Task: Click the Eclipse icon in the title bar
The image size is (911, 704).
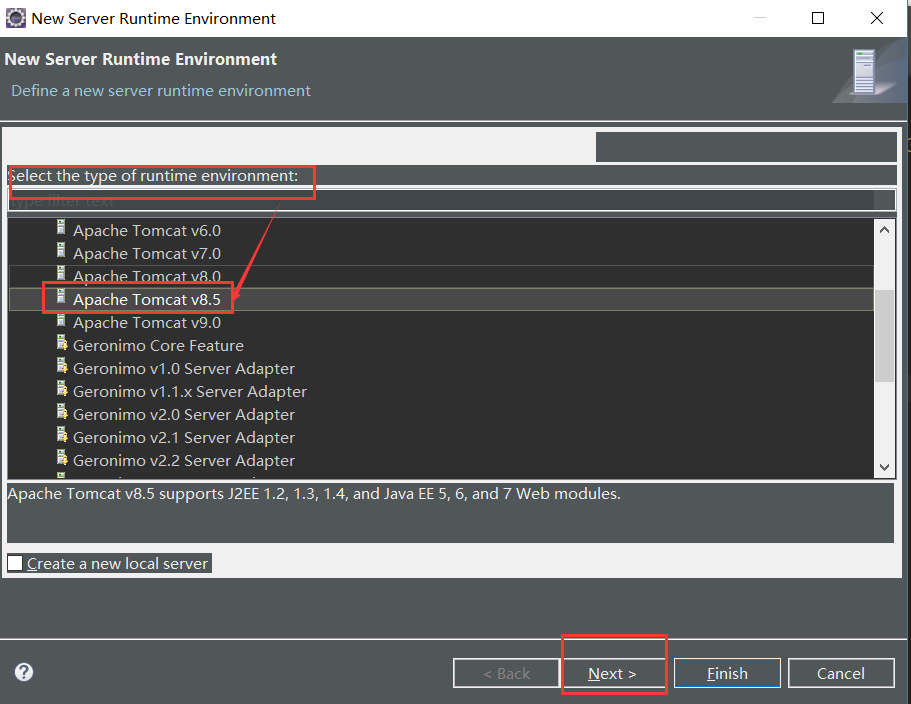Action: (16, 18)
